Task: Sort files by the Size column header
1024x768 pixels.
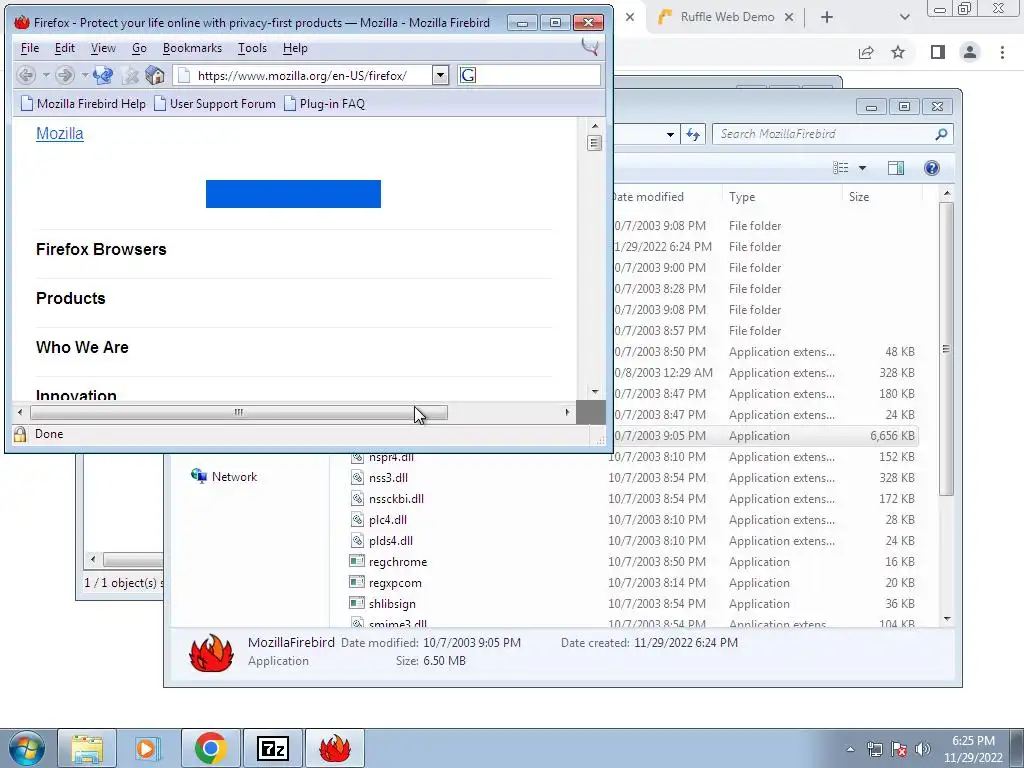Action: point(882,197)
